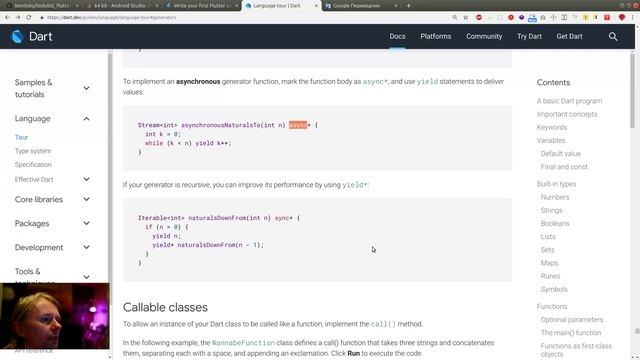Open the Type system sidebar link

tap(33, 151)
